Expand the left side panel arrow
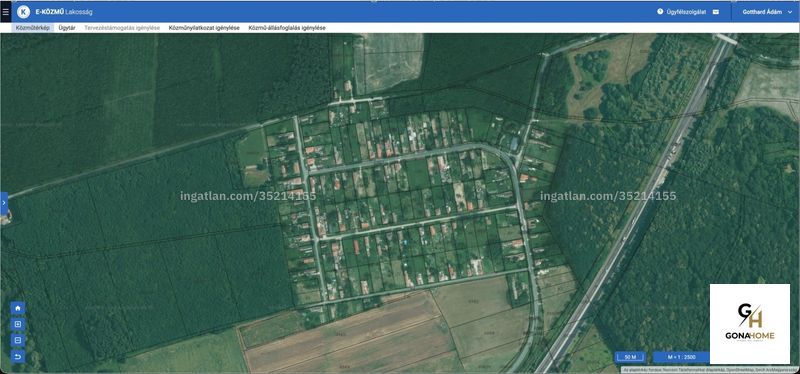 [x=4, y=203]
